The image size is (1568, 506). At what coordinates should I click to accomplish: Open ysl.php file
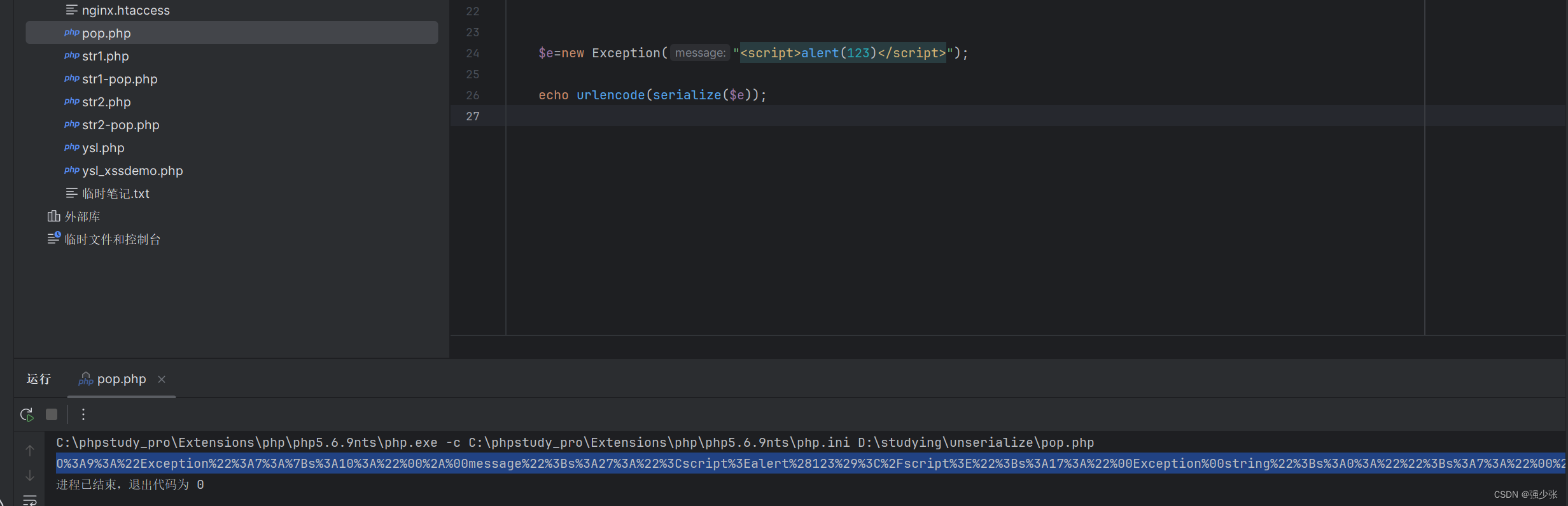click(103, 148)
